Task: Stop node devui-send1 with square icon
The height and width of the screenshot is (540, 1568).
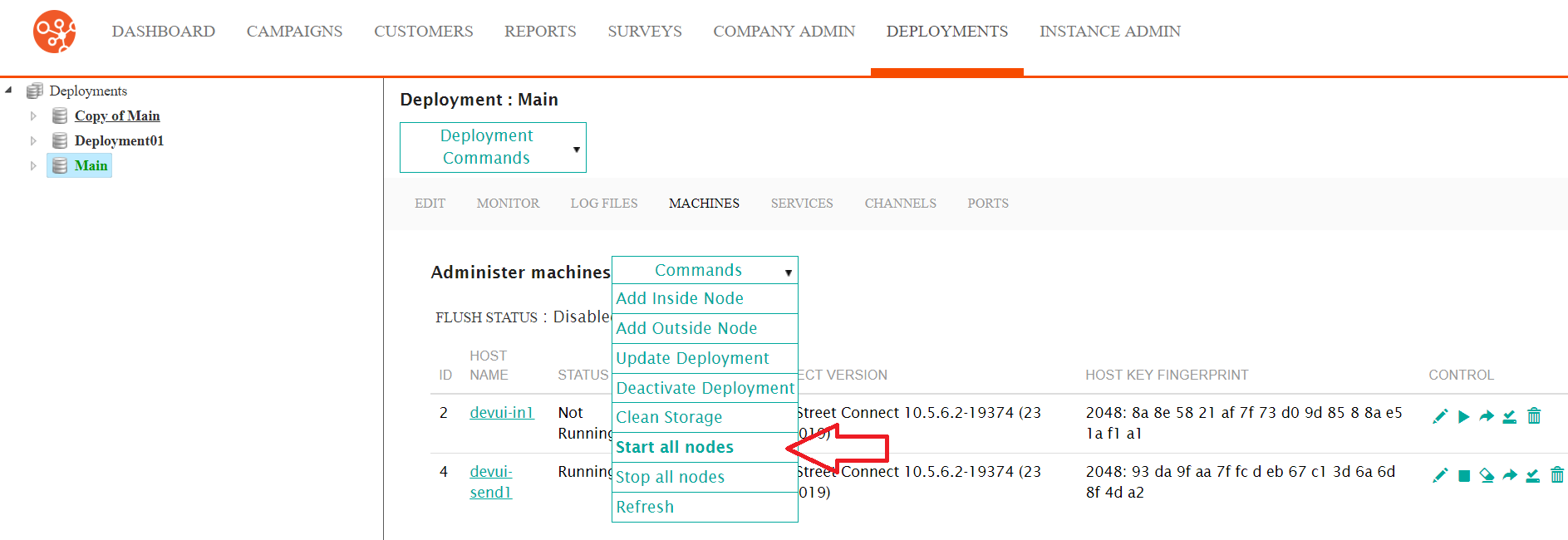Action: pos(1464,476)
